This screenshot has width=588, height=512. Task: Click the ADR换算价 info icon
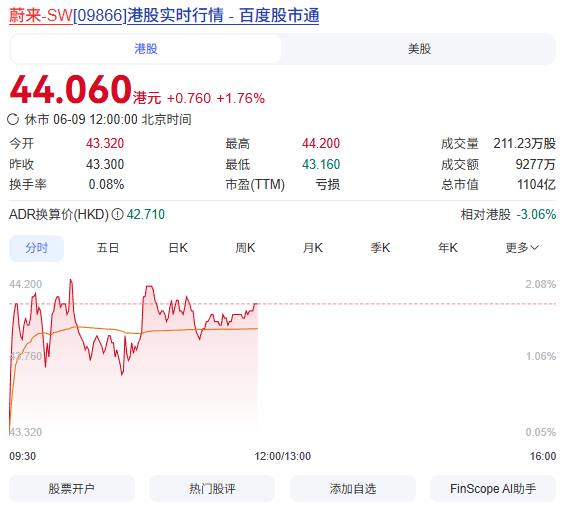tap(118, 215)
